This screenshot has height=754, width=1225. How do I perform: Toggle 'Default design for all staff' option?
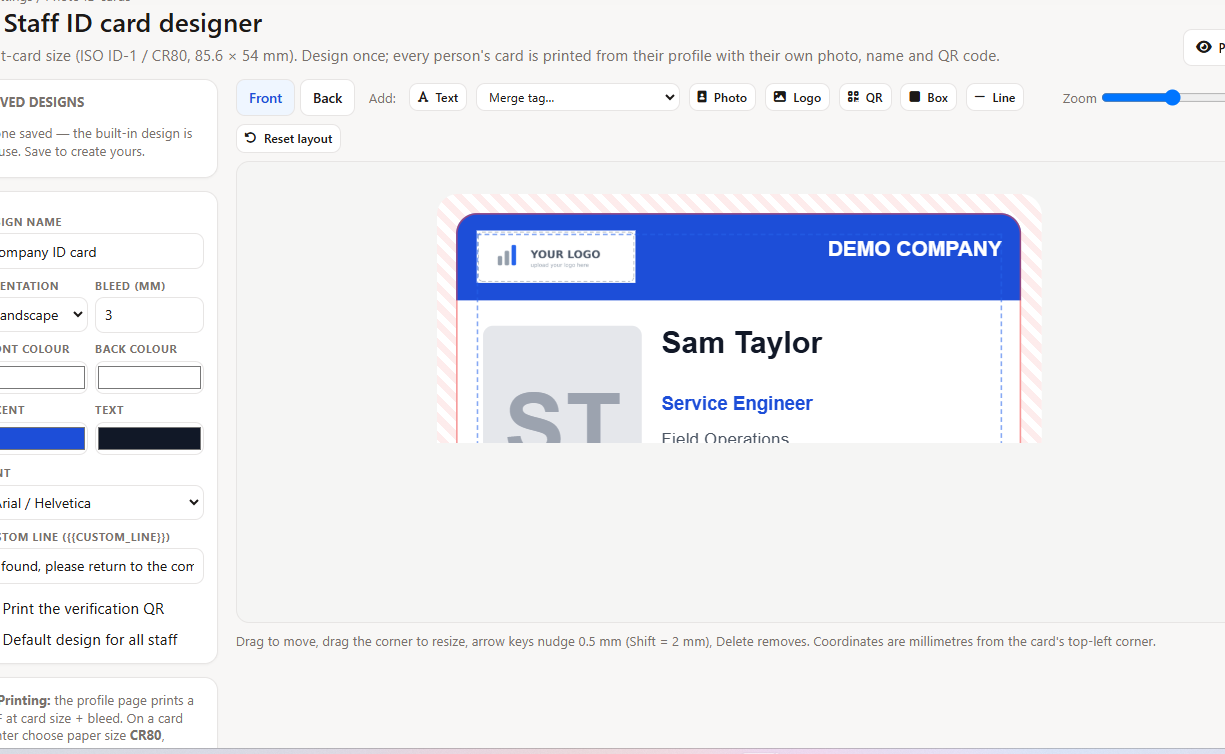pos(89,640)
